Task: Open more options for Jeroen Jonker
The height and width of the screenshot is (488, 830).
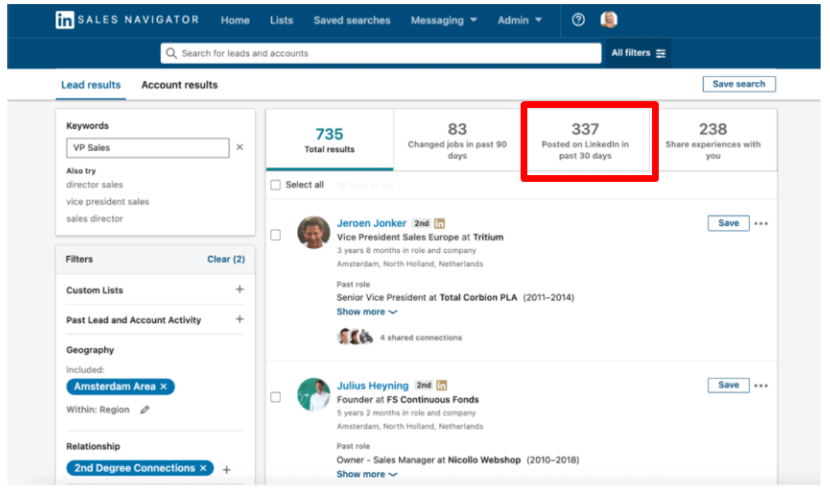Action: 761,223
